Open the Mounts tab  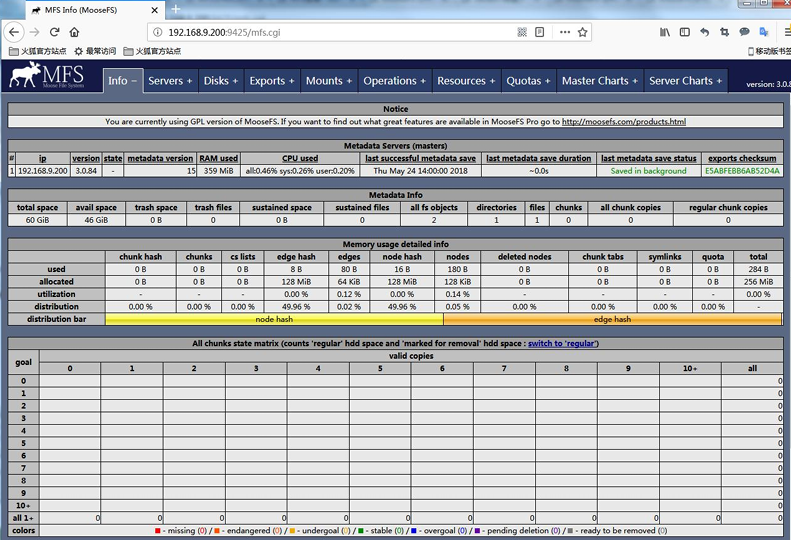coord(329,81)
